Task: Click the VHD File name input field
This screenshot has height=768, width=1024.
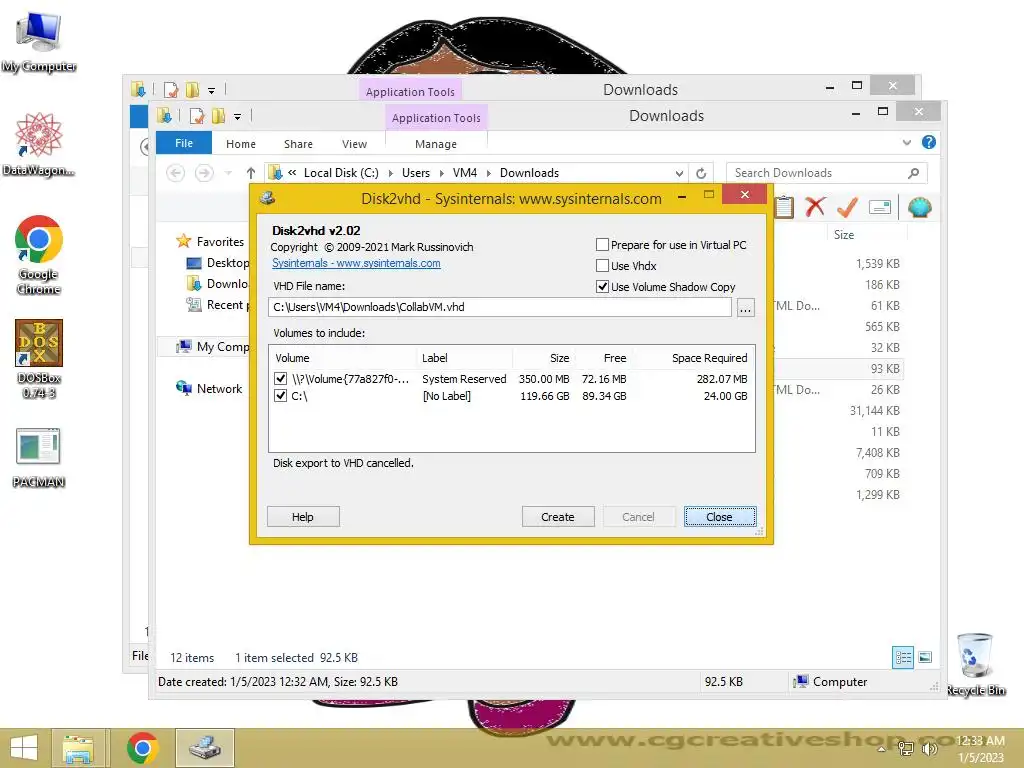Action: [x=500, y=307]
